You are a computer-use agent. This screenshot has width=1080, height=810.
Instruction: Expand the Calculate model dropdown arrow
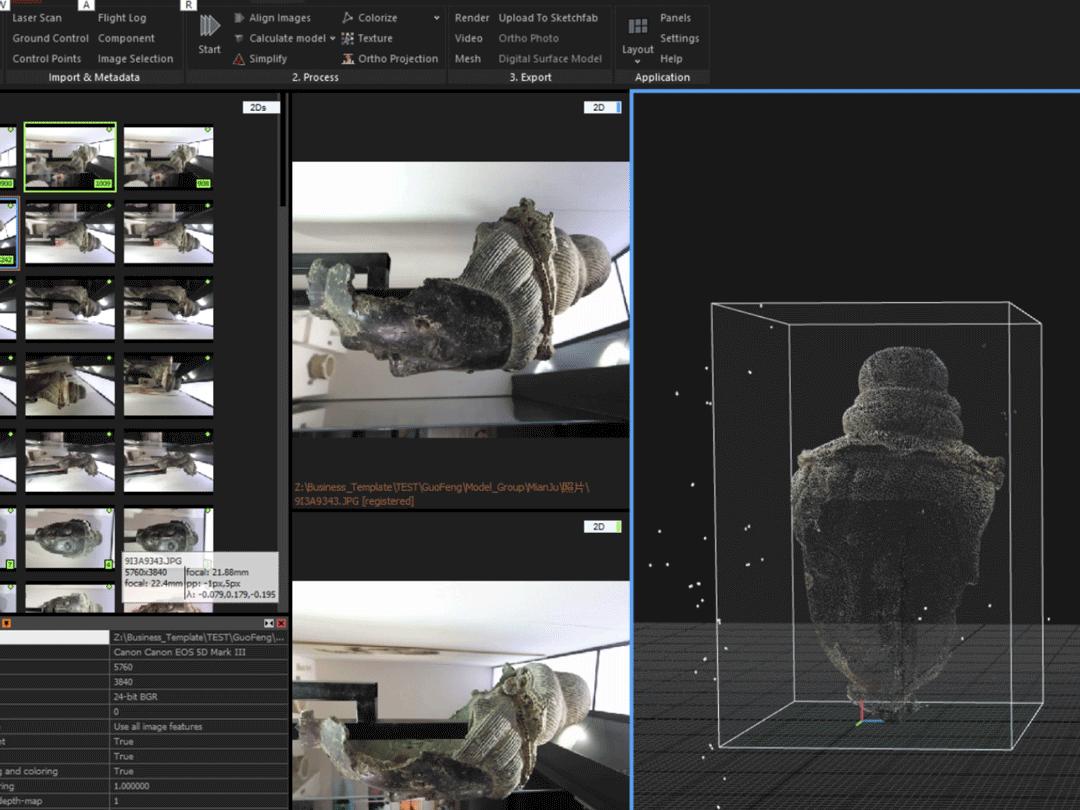tap(333, 39)
